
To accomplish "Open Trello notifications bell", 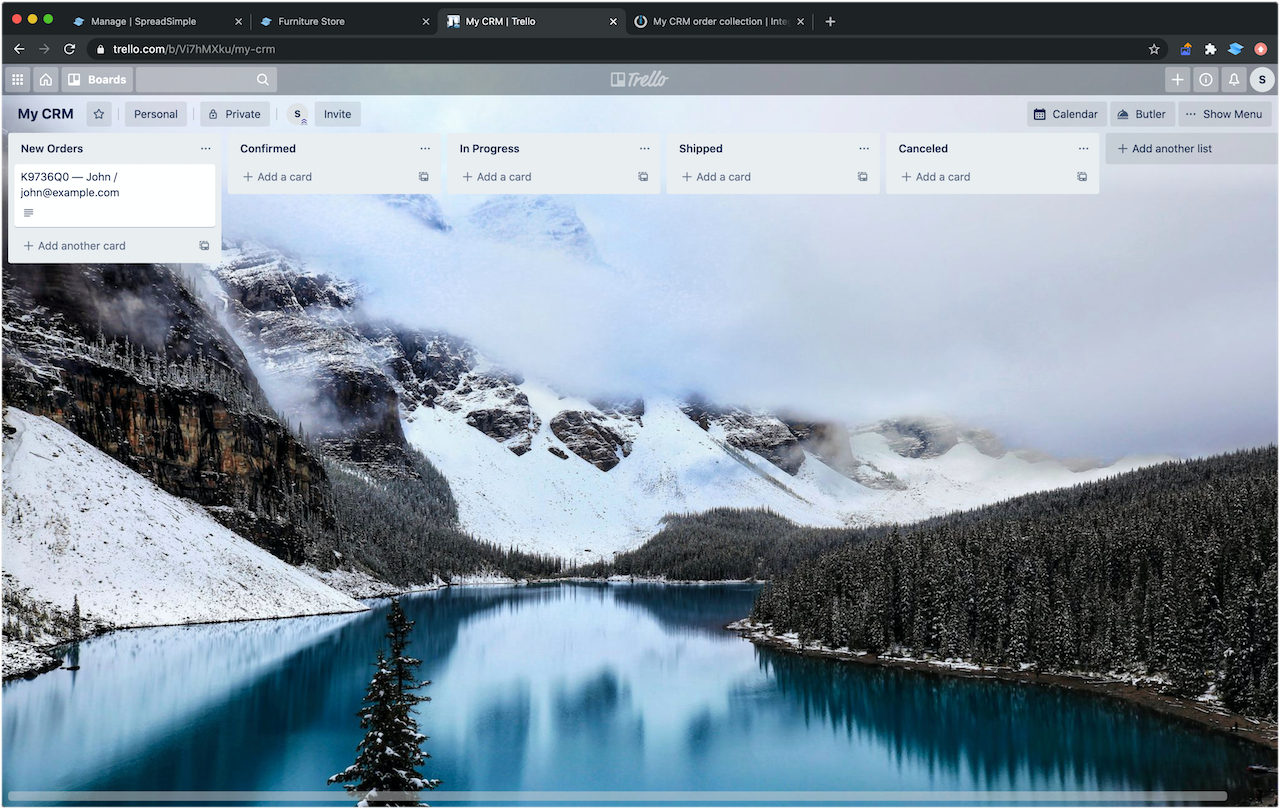I will [1233, 79].
